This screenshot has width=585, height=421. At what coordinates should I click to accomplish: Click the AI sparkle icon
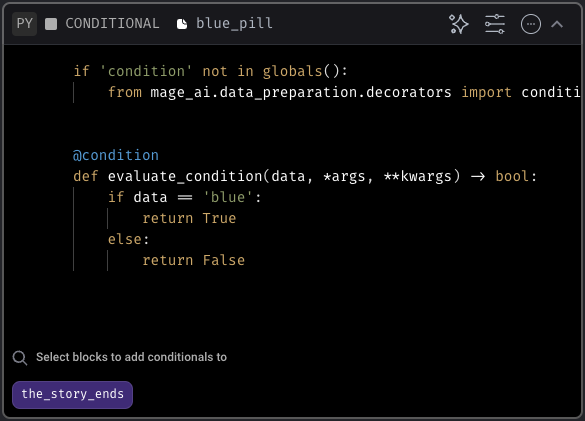point(459,24)
